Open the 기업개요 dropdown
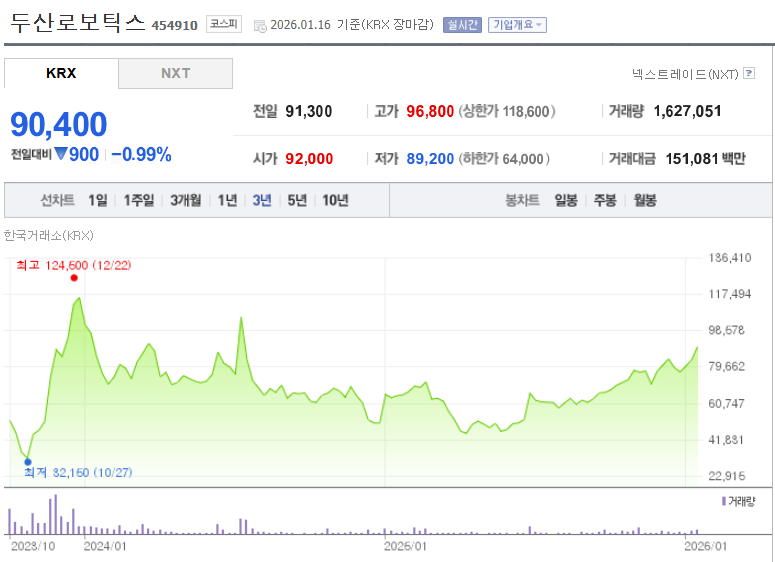 pyautogui.click(x=517, y=25)
